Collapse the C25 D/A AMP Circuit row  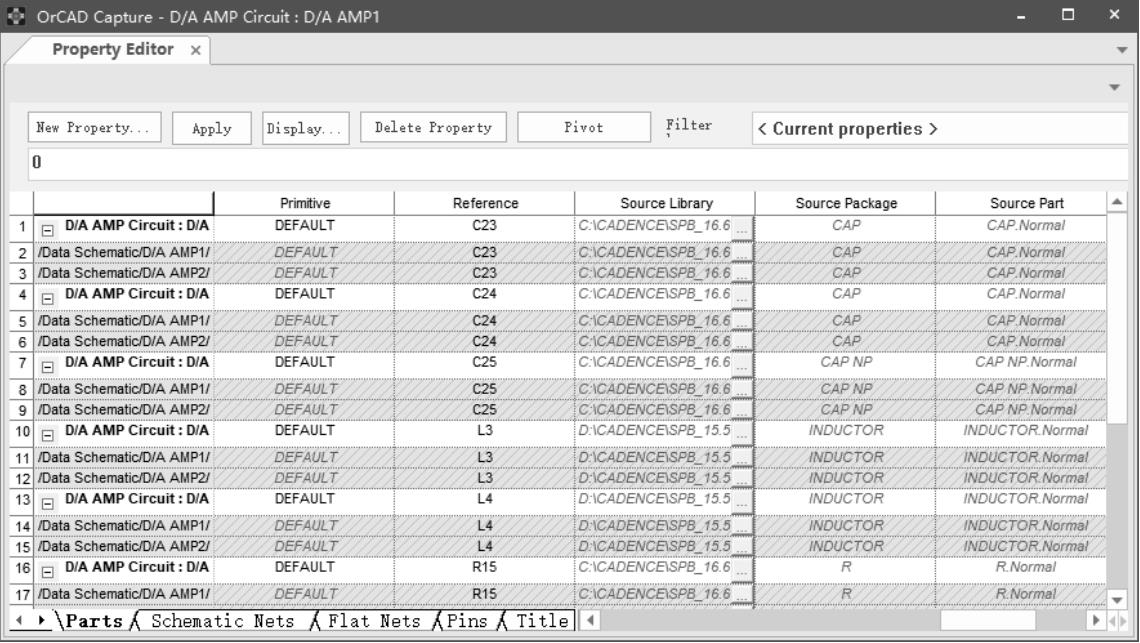coord(48,367)
